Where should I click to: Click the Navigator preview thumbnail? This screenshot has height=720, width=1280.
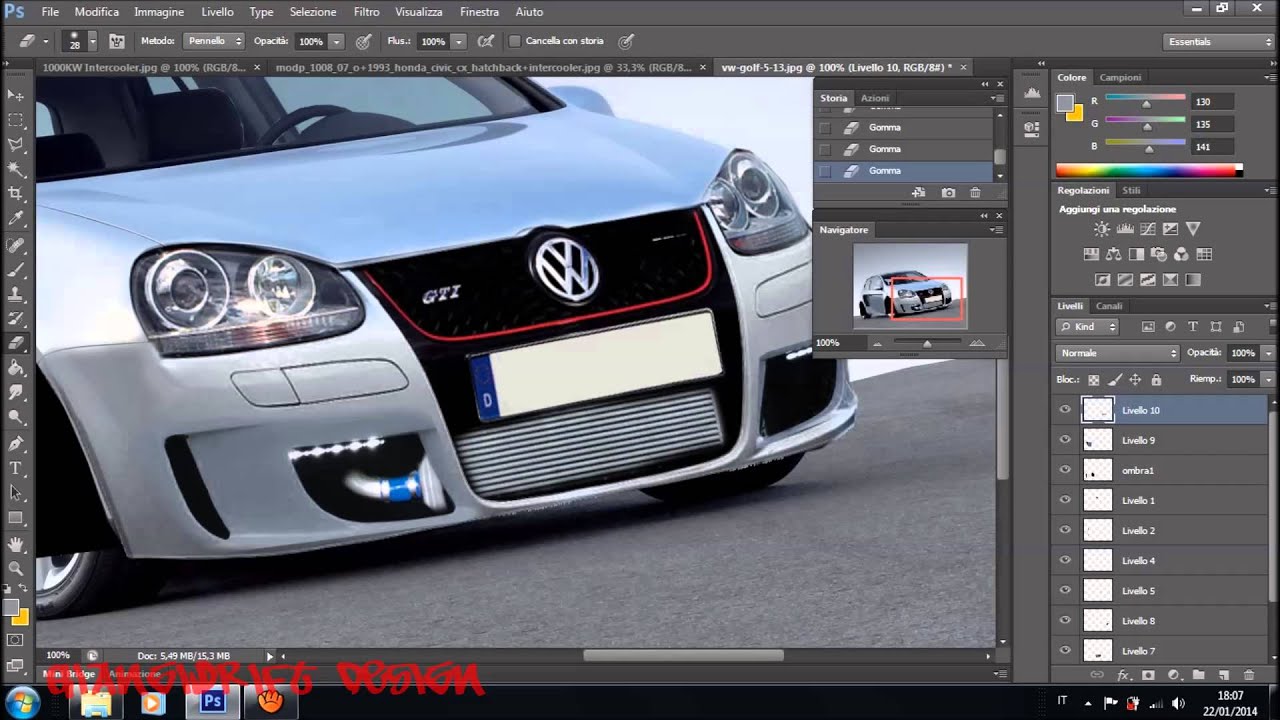(x=910, y=287)
